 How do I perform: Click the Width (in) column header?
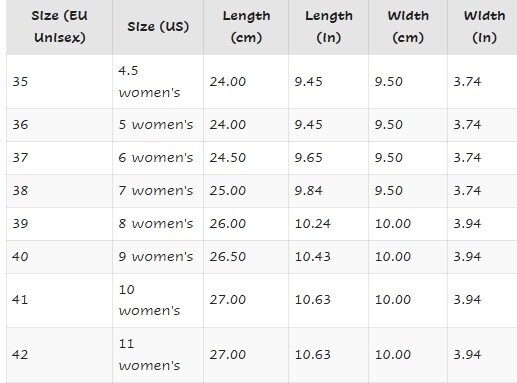pyautogui.click(x=482, y=27)
